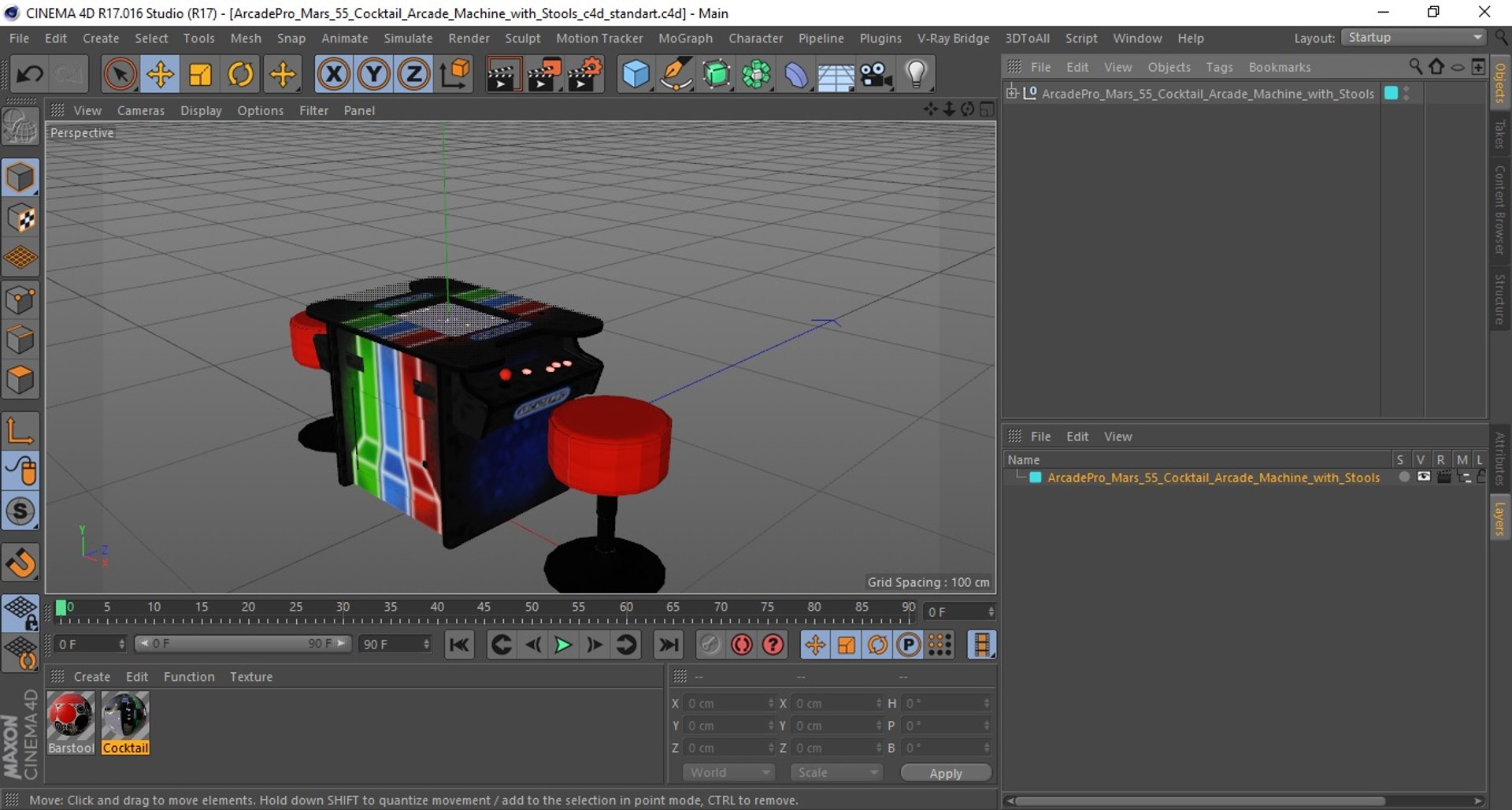Open the MoGraph menu
Image resolution: width=1512 pixels, height=810 pixels.
685,38
